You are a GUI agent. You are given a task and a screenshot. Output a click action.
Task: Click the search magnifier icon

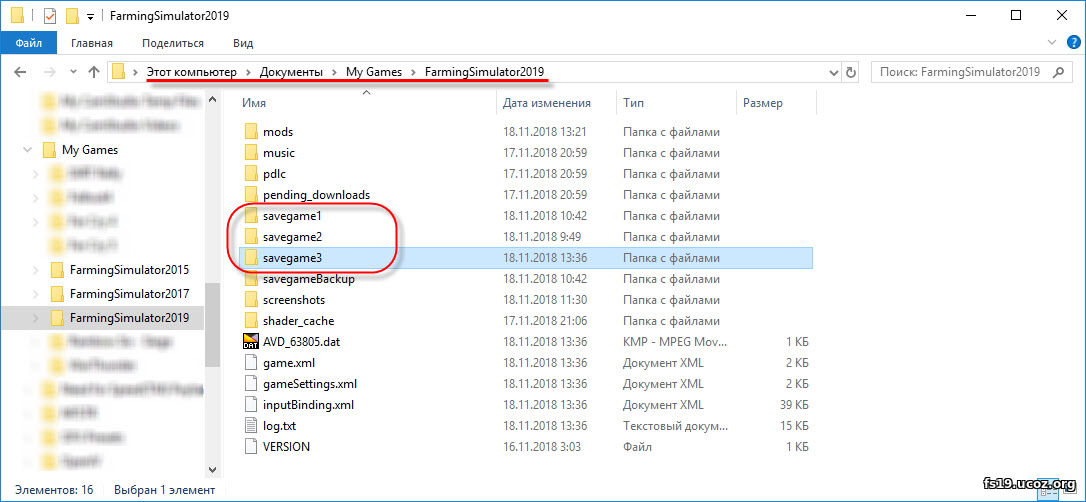pyautogui.click(x=1058, y=71)
